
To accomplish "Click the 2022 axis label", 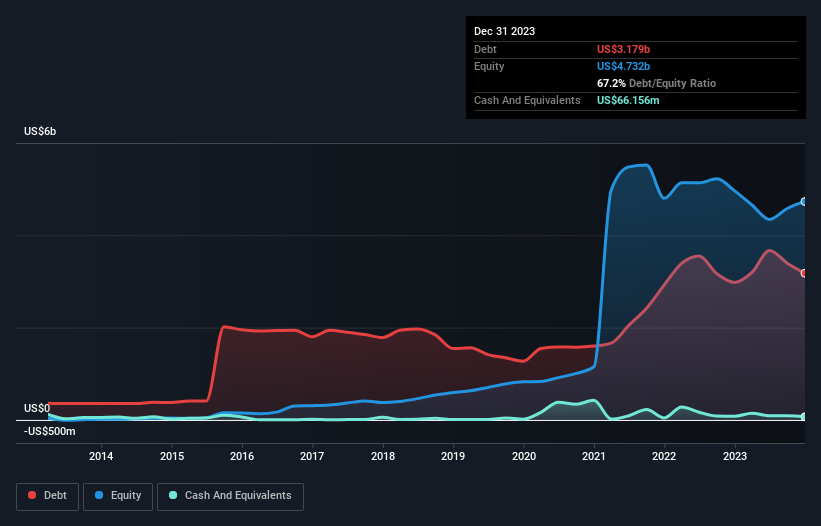I will 664,456.
